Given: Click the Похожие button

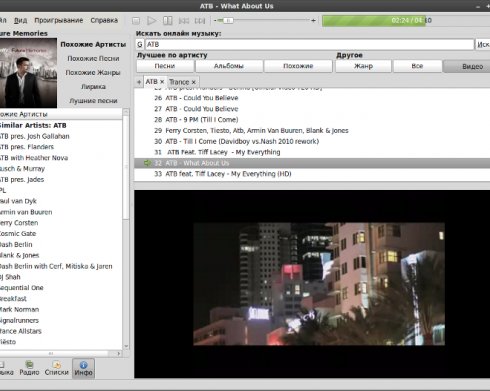Looking at the screenshot, I should point(298,66).
